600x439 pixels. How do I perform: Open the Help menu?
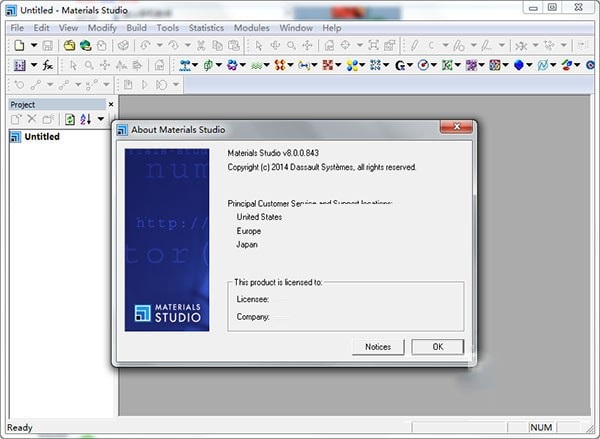pyautogui.click(x=331, y=28)
